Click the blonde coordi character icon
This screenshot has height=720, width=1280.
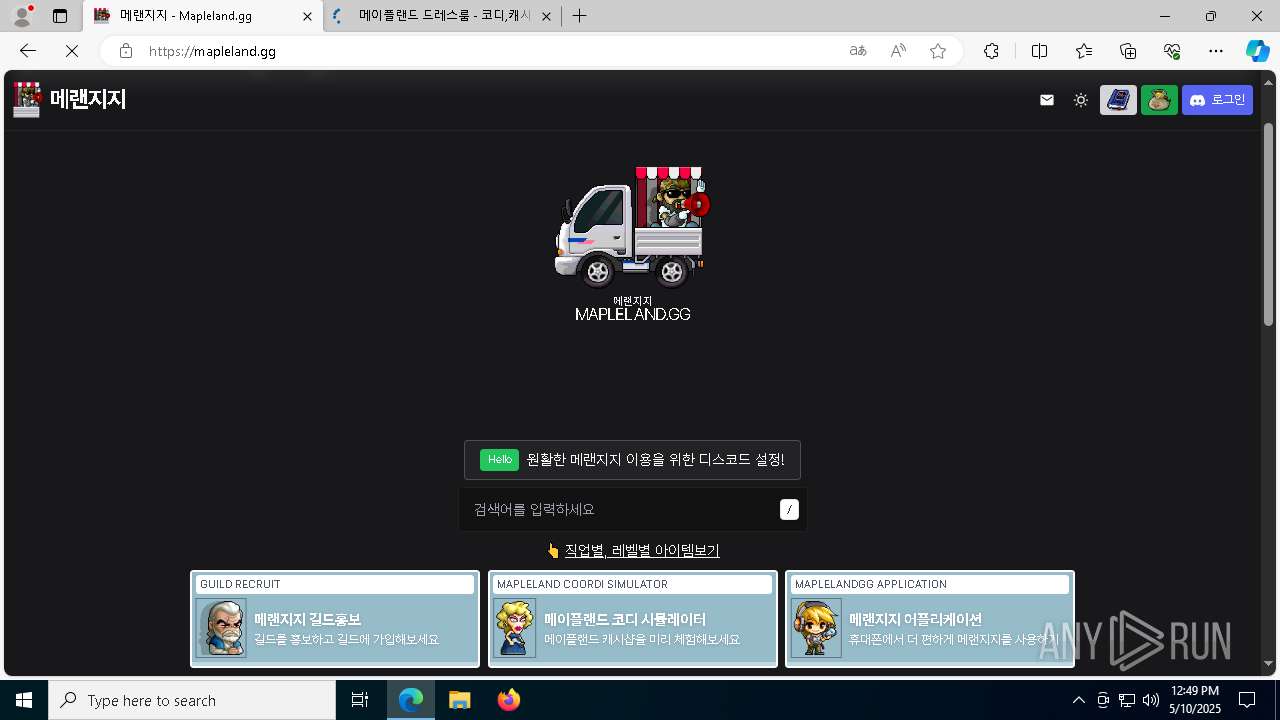tap(514, 628)
